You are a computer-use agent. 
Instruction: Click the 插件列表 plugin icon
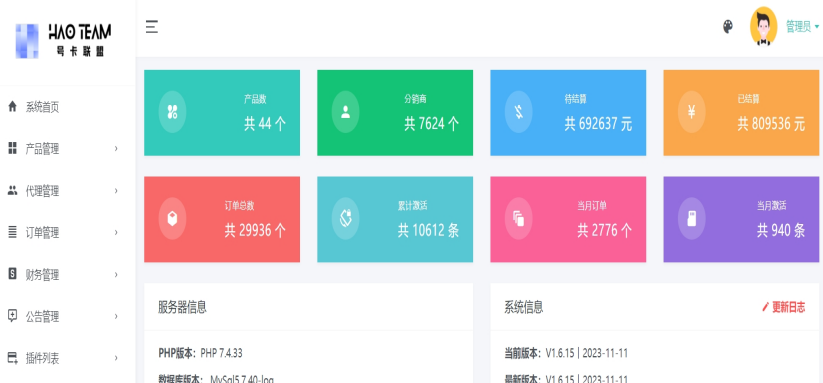13,358
